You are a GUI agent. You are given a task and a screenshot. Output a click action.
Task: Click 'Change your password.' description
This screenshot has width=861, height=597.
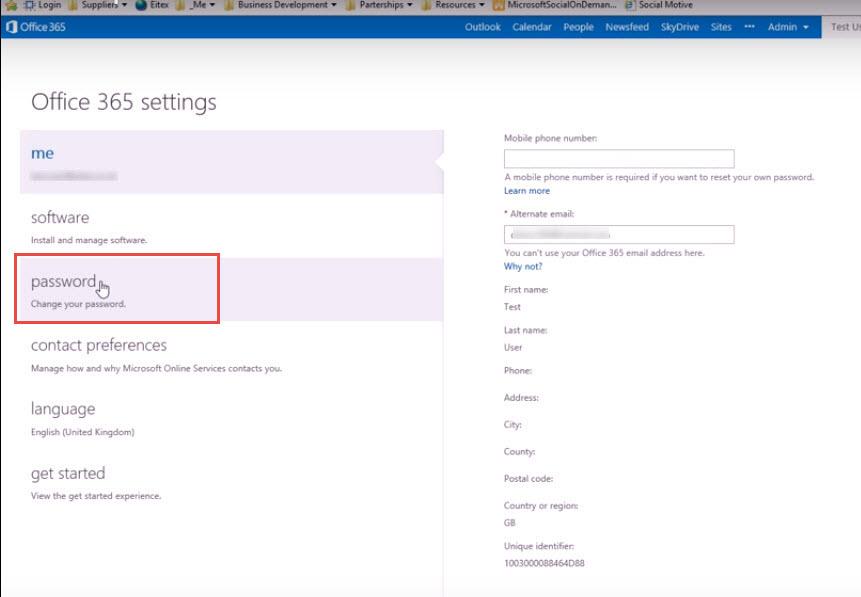click(78, 304)
